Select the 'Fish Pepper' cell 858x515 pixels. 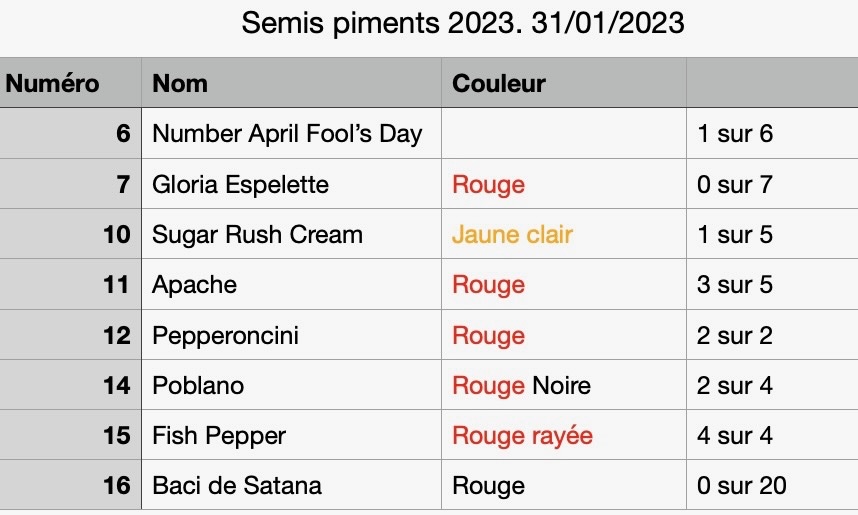click(x=291, y=436)
